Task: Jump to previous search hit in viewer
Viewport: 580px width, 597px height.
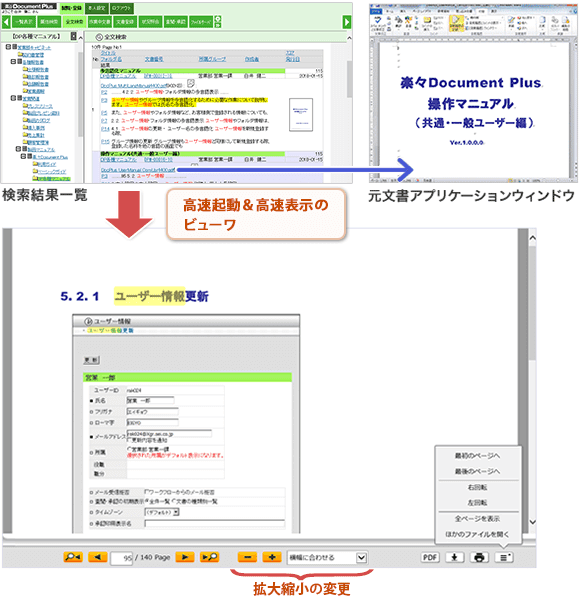Action: [x=73, y=557]
